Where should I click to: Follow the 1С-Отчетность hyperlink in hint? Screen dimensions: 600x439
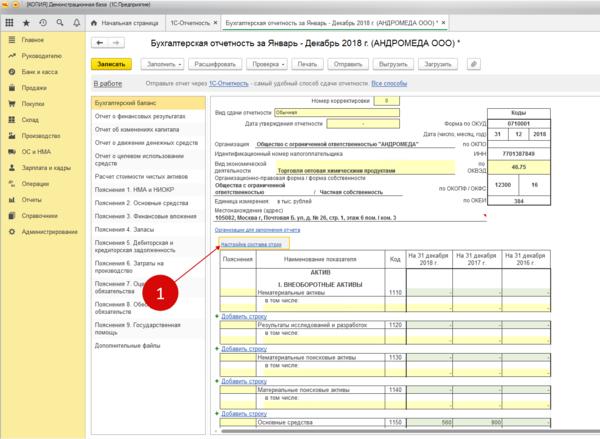tap(228, 83)
